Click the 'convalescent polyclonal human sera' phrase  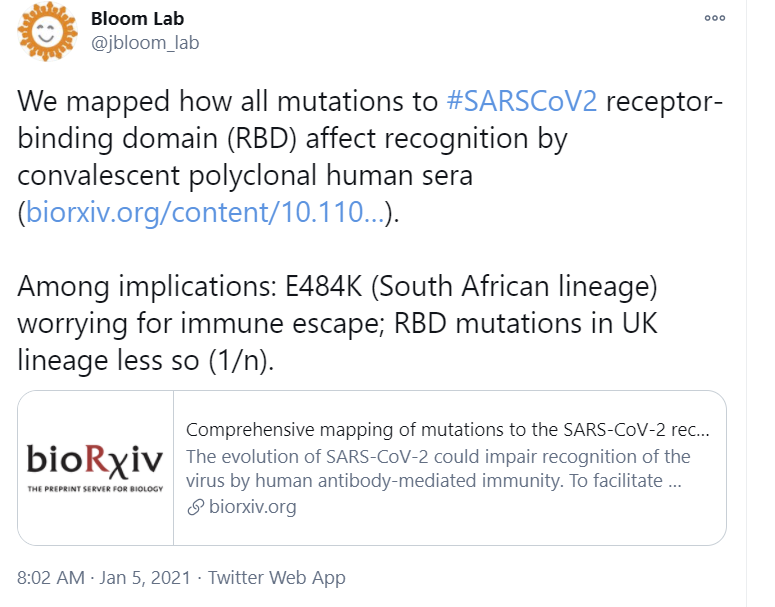pyautogui.click(x=245, y=175)
